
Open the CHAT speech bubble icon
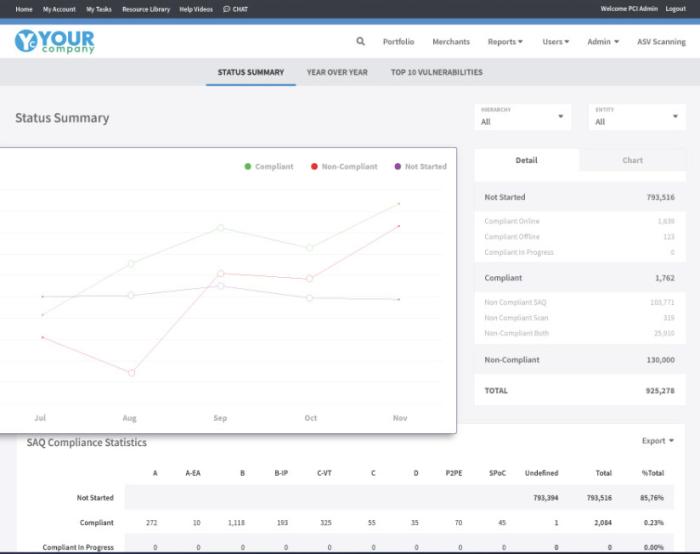tap(227, 9)
